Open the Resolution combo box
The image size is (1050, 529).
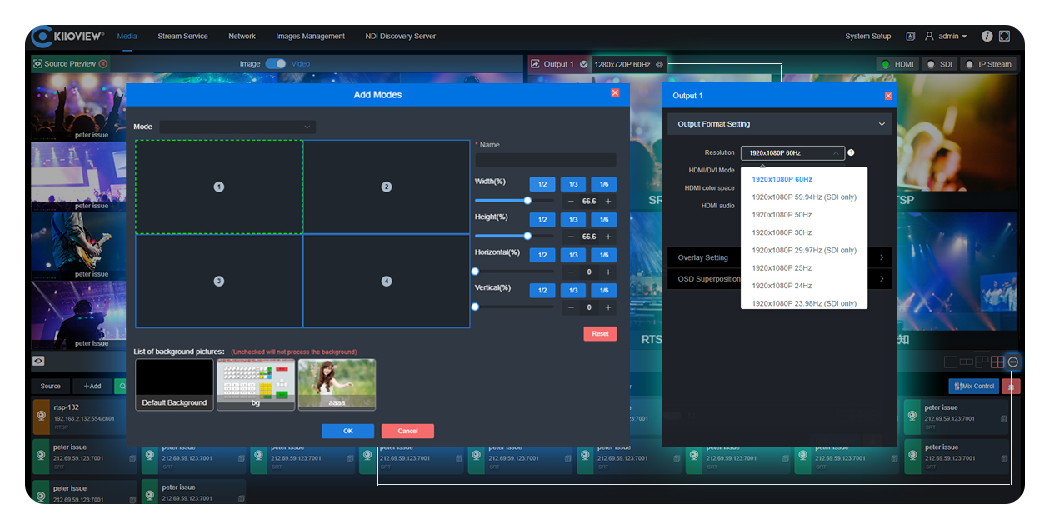(793, 153)
